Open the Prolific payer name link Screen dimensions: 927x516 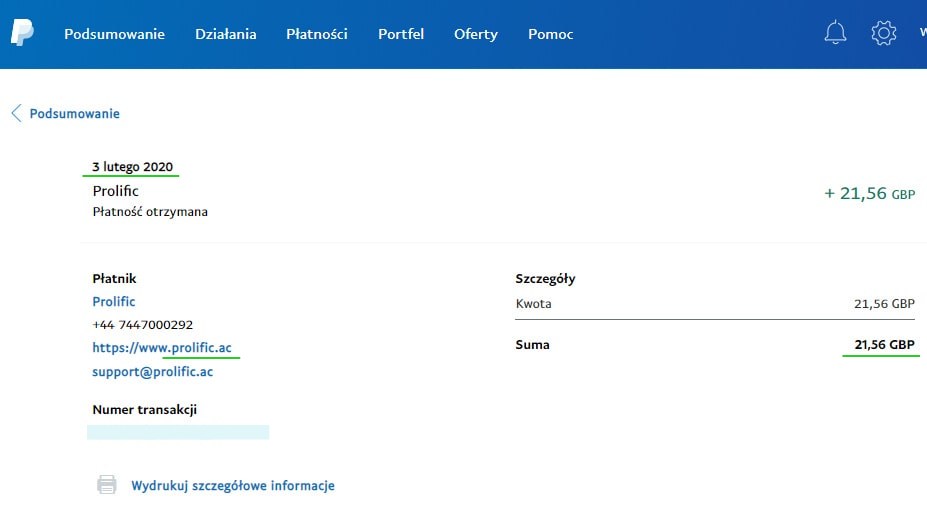pos(114,301)
